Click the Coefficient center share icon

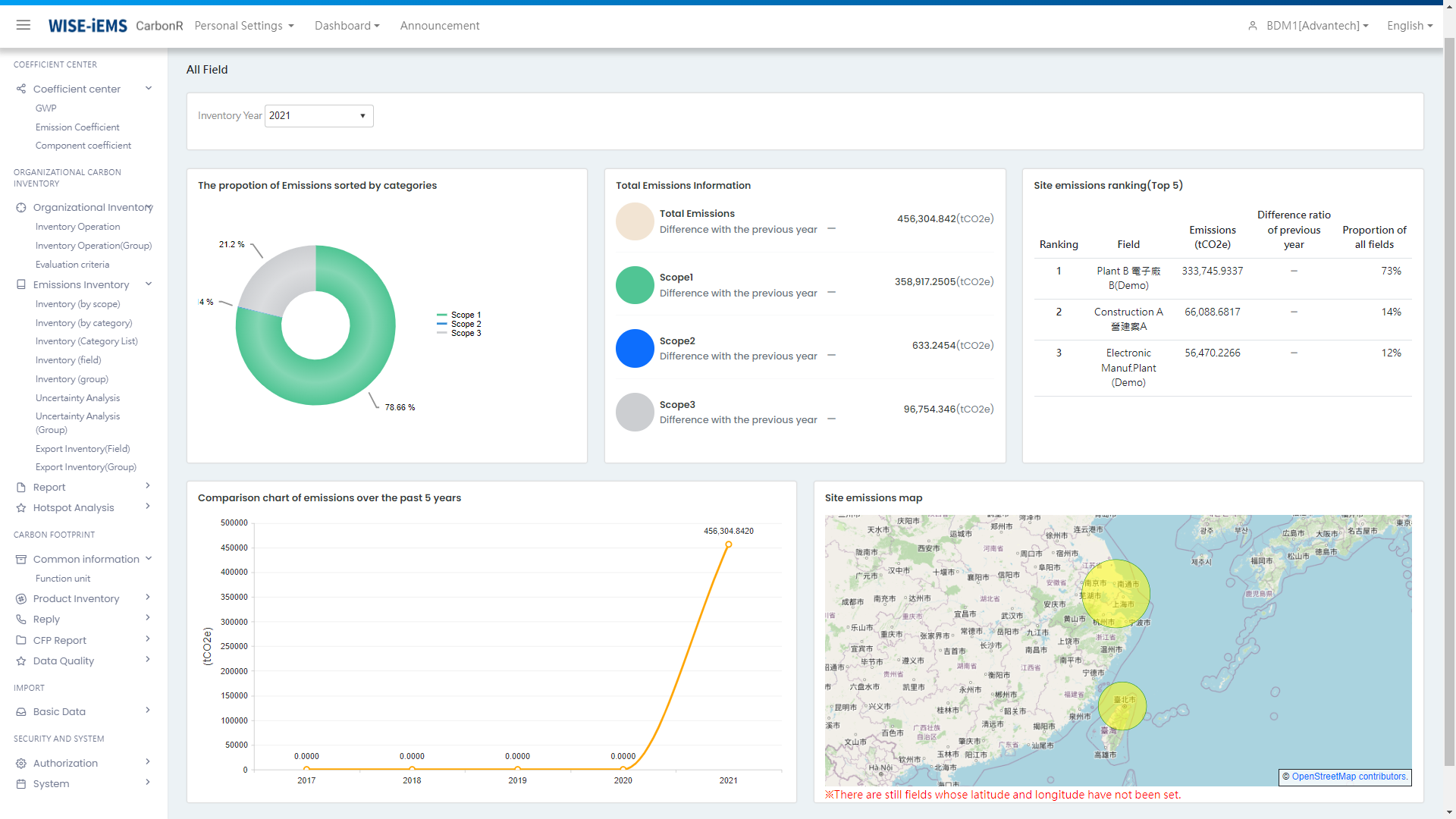point(21,89)
